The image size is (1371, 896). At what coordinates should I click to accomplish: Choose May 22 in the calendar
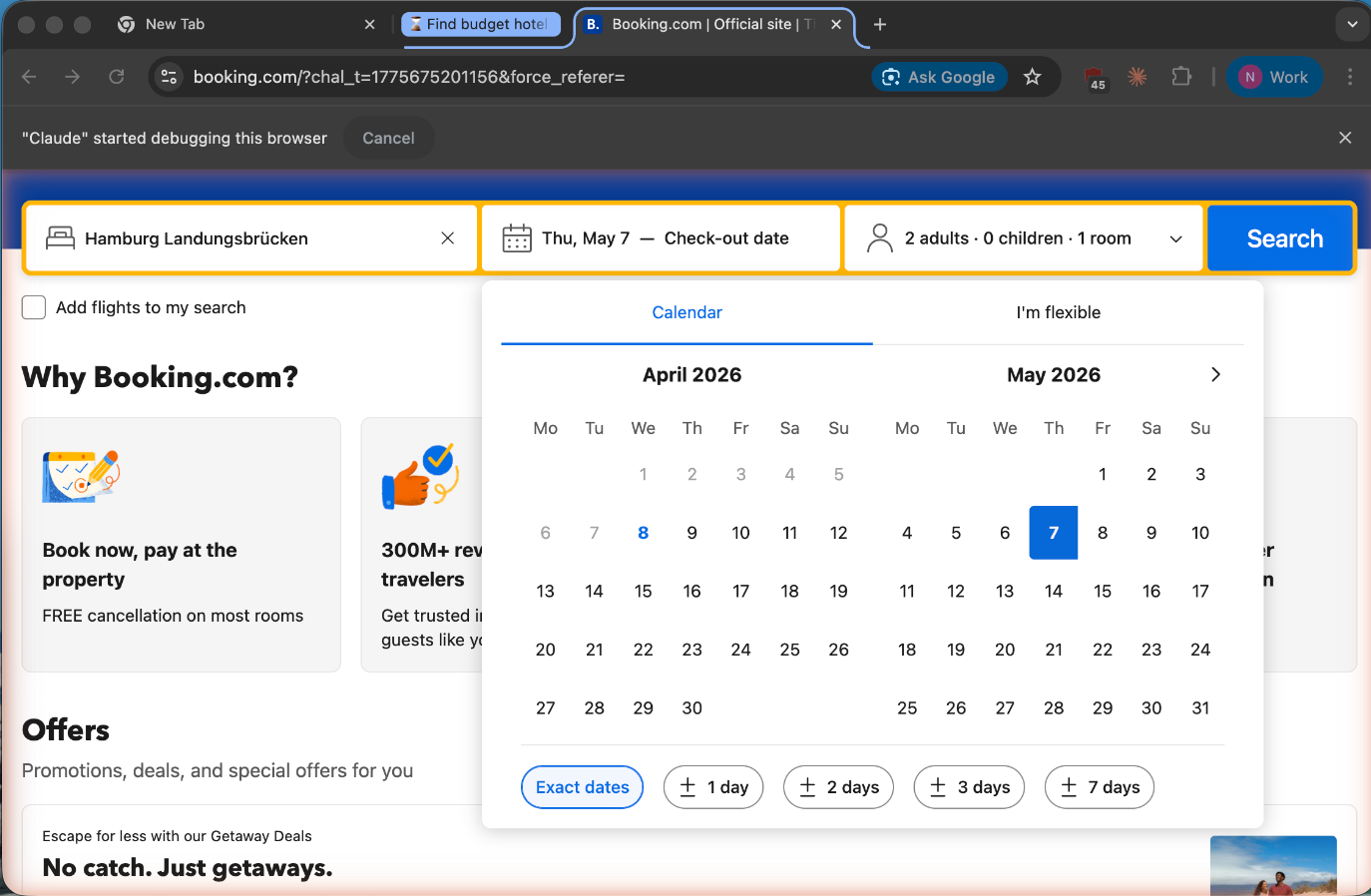click(x=1103, y=650)
